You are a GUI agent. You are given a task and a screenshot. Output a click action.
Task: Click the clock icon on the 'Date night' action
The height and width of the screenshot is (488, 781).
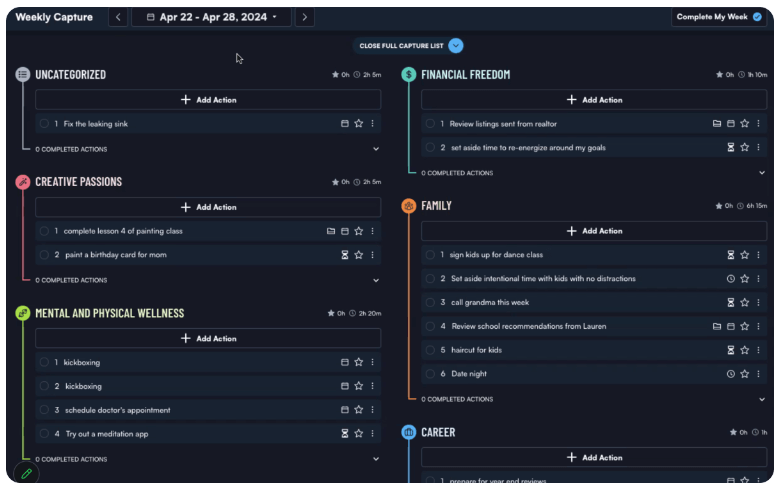point(730,374)
